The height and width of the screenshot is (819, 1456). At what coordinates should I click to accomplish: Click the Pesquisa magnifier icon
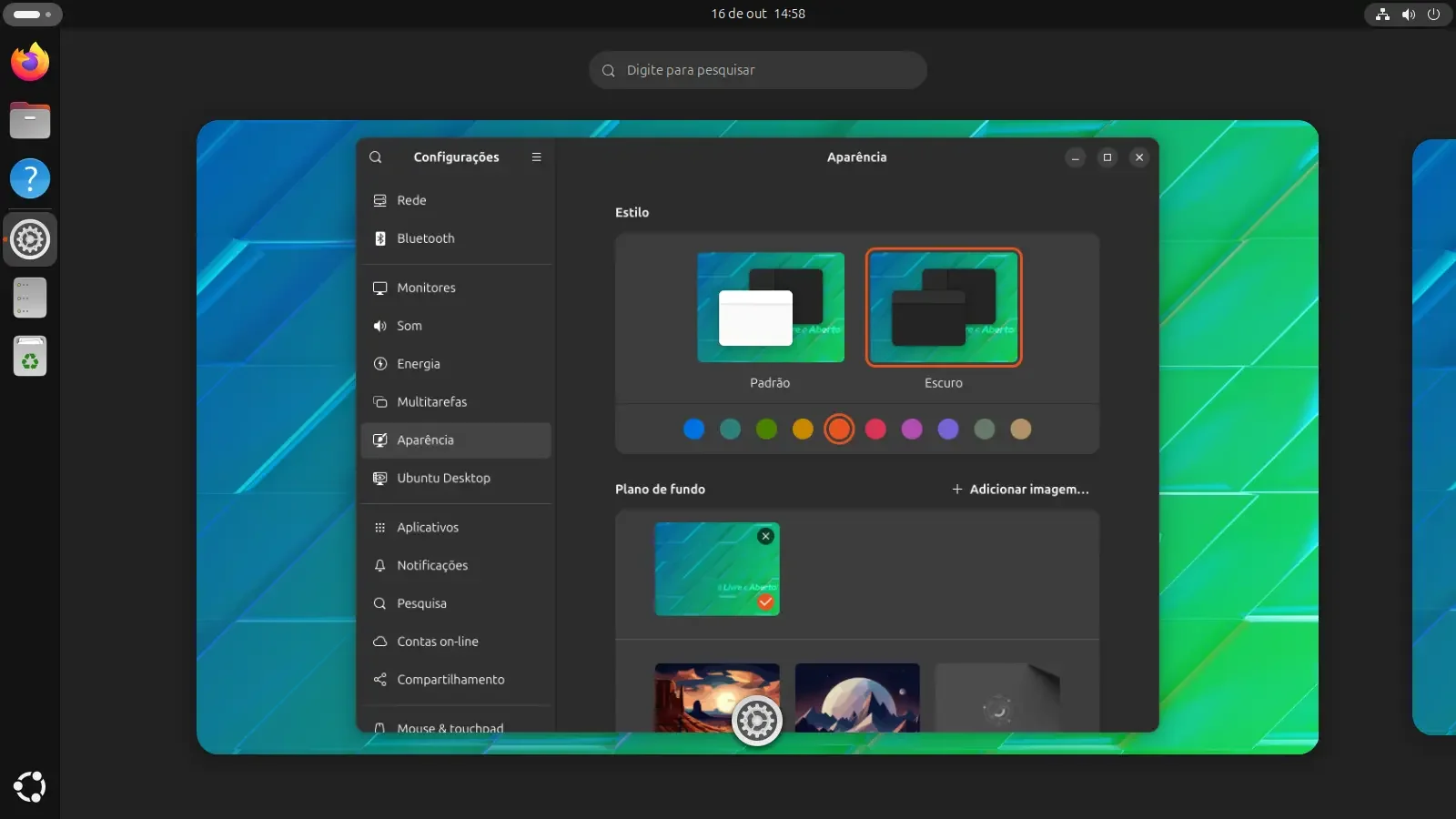380,604
